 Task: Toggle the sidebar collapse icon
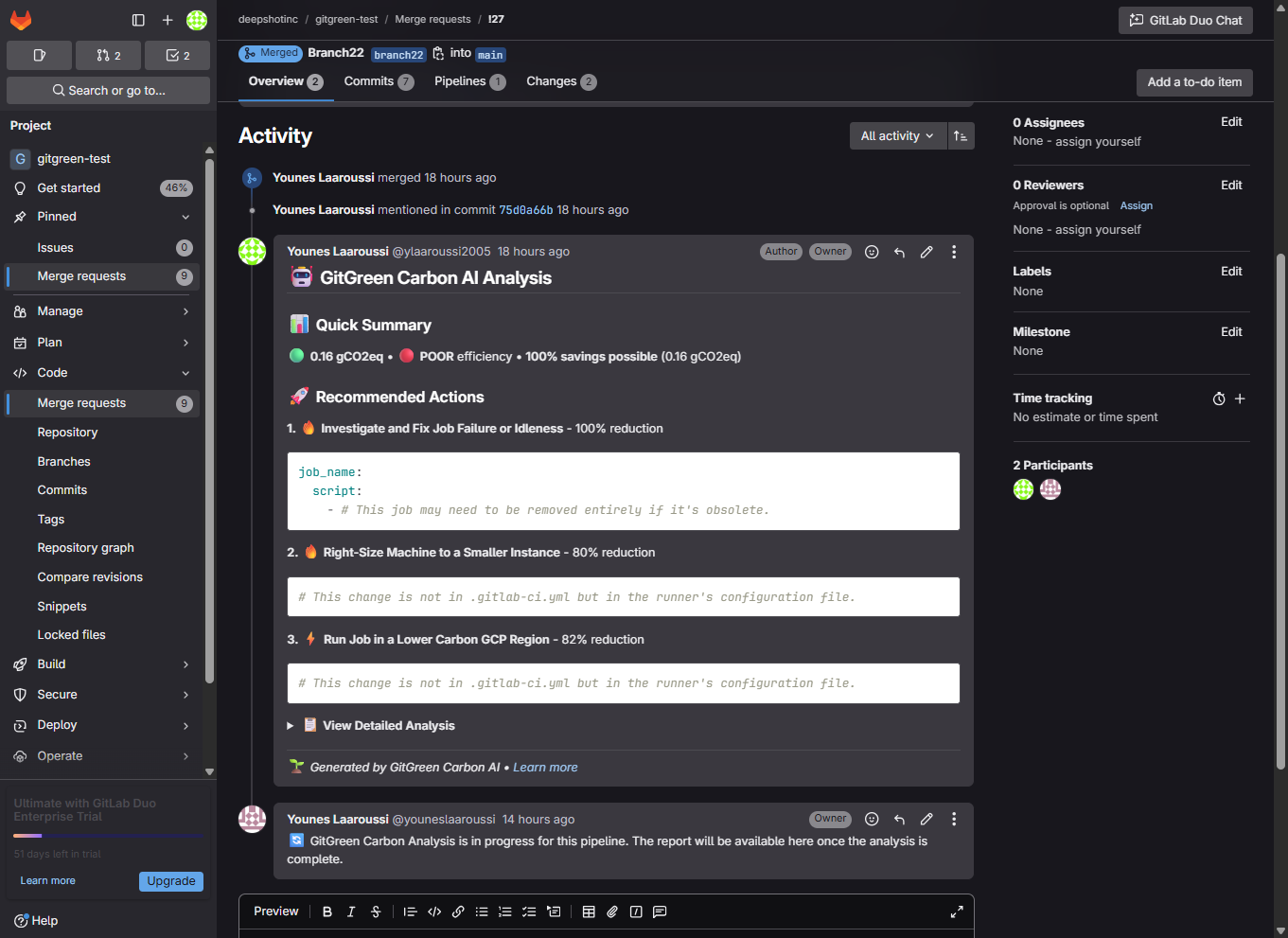tap(138, 20)
